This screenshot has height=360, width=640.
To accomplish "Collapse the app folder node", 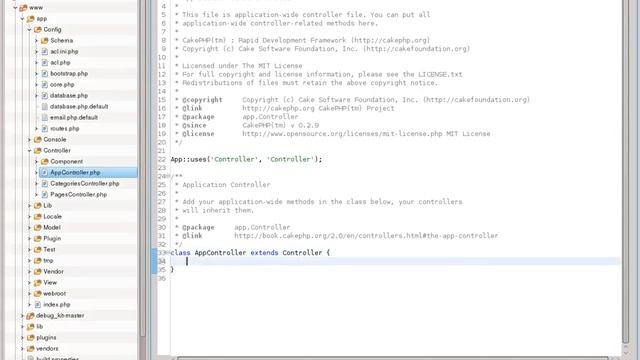I will 22,19.
